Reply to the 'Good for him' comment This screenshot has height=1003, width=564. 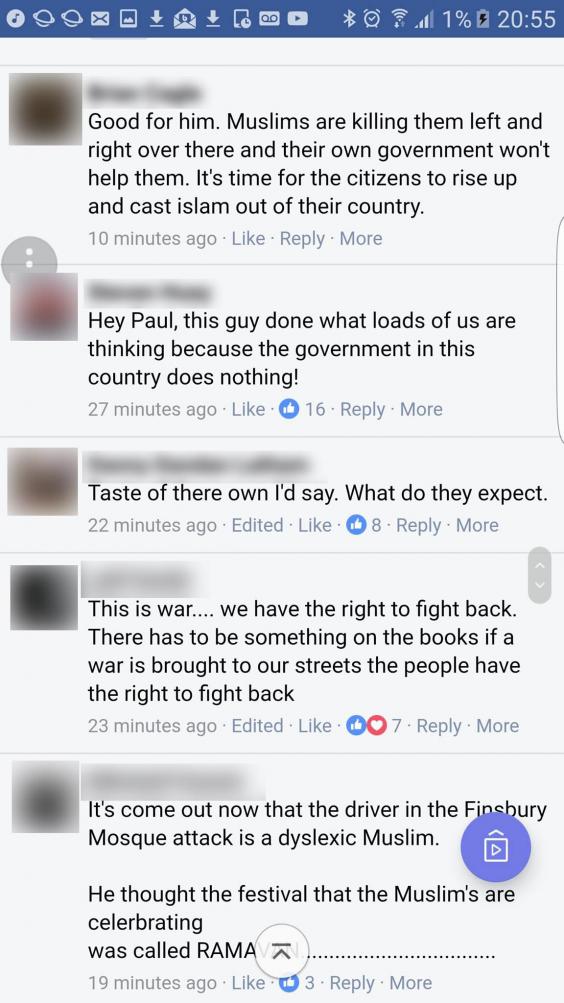pyautogui.click(x=302, y=239)
